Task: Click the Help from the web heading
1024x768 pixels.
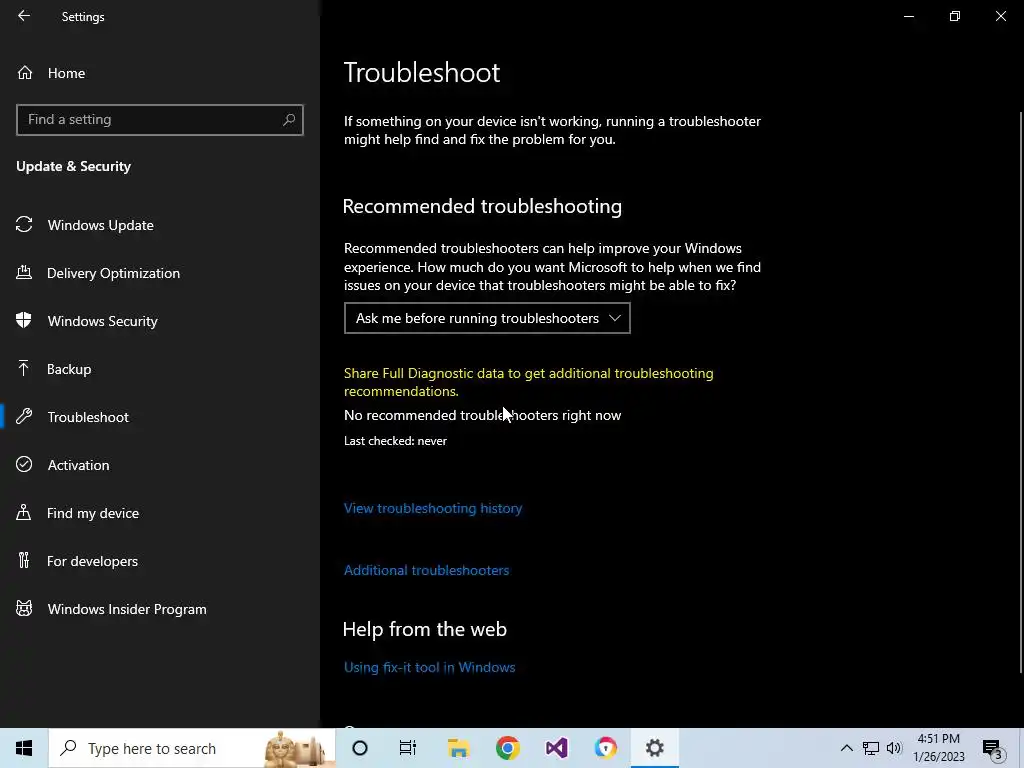Action: (x=424, y=629)
